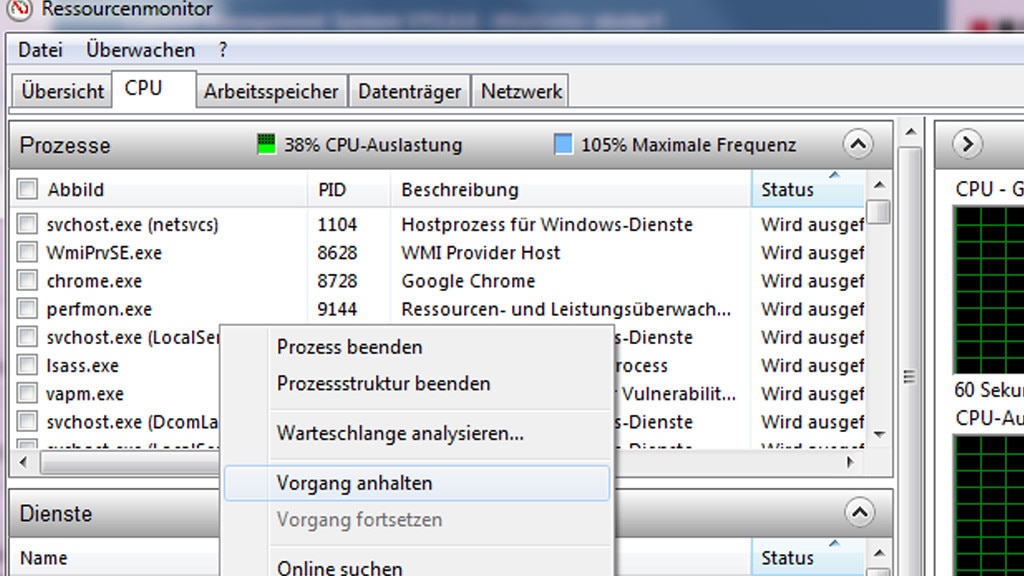Image resolution: width=1024 pixels, height=576 pixels.
Task: Select the CPU tab
Action: click(153, 89)
